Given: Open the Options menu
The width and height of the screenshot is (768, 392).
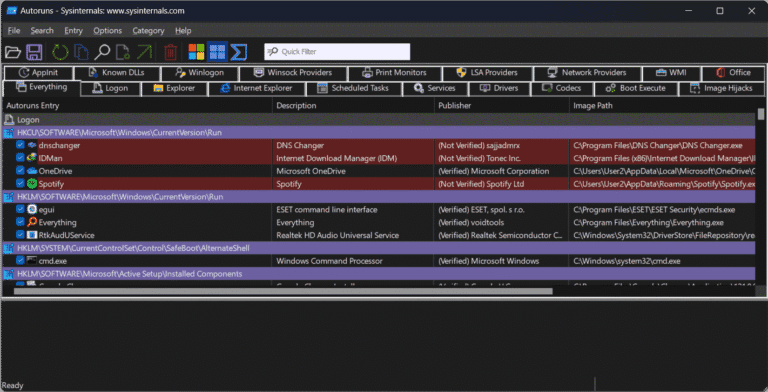Looking at the screenshot, I should (107, 30).
